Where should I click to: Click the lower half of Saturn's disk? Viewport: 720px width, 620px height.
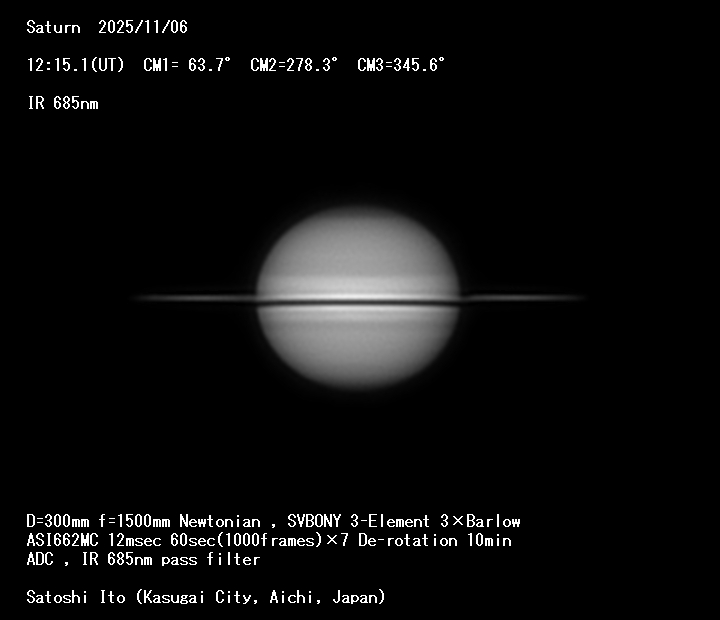pyautogui.click(x=358, y=345)
